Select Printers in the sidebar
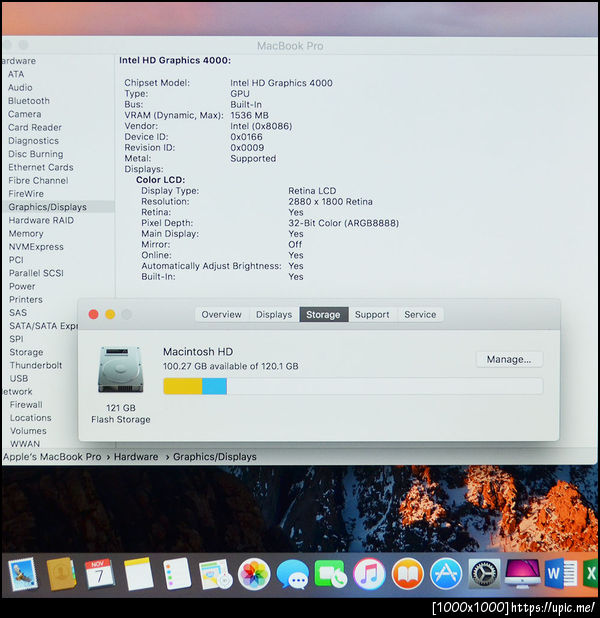Viewport: 600px width, 618px height. [x=26, y=300]
